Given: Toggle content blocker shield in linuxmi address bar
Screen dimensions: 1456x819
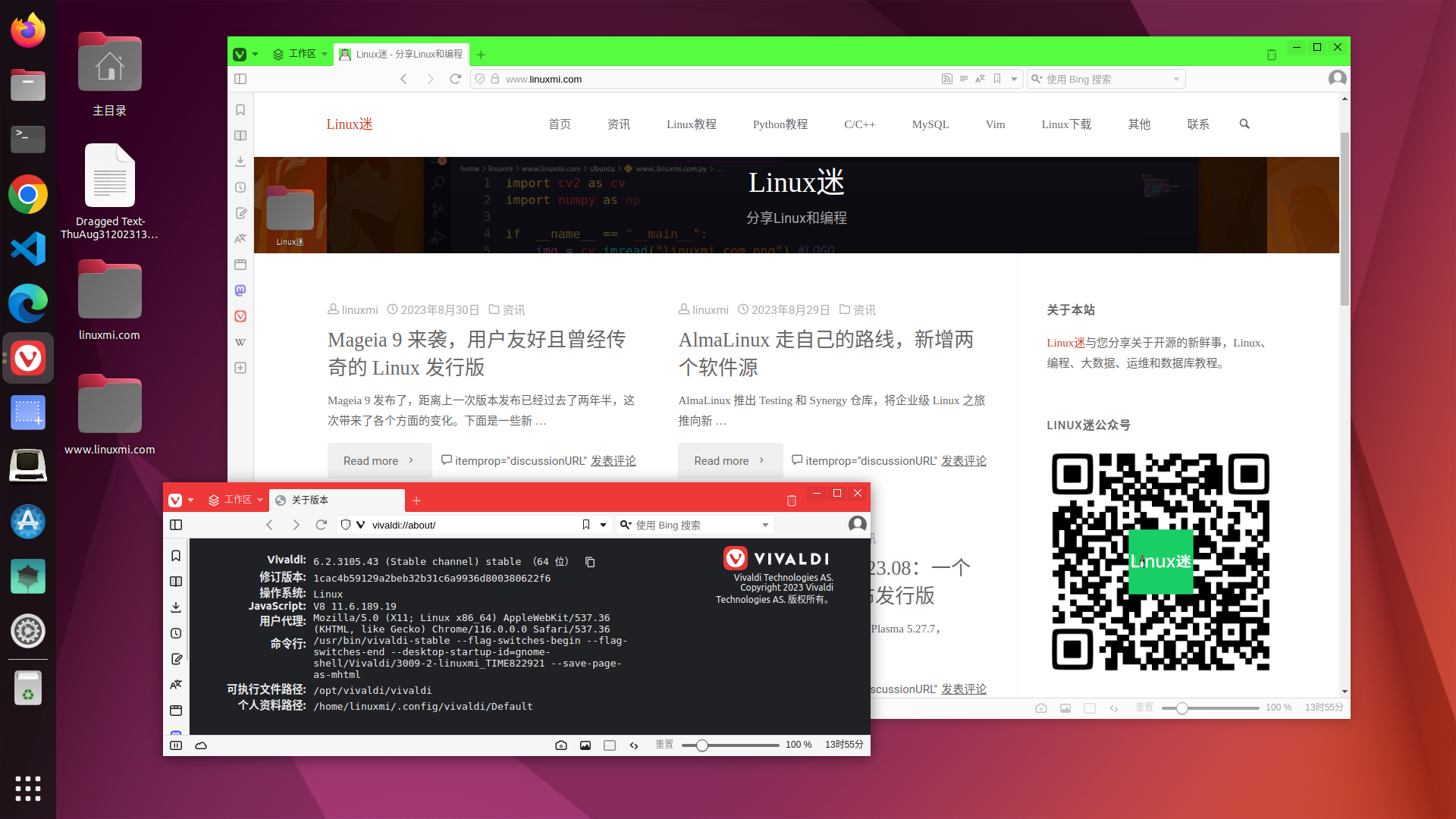Looking at the screenshot, I should [479, 79].
